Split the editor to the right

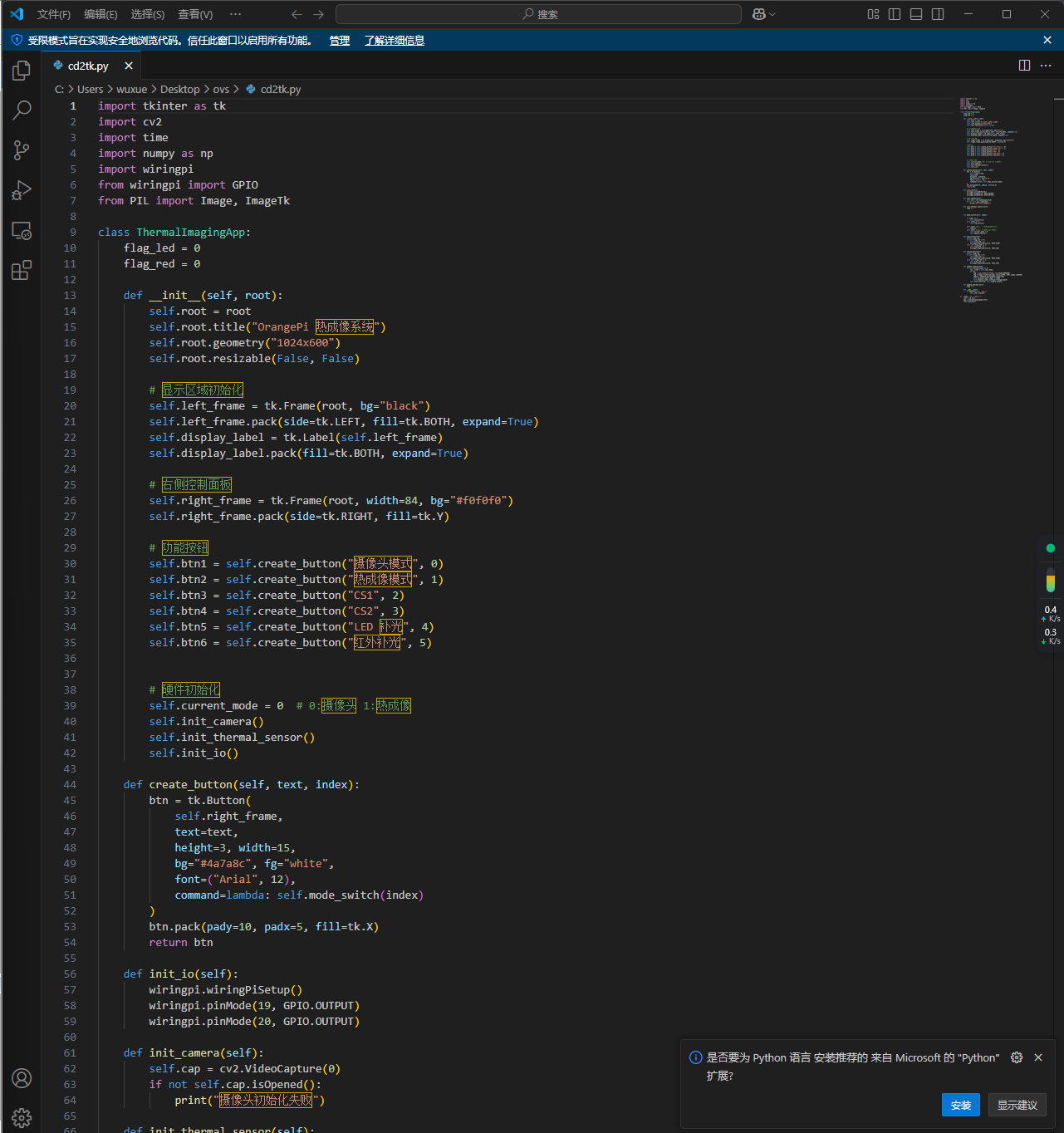[1024, 66]
